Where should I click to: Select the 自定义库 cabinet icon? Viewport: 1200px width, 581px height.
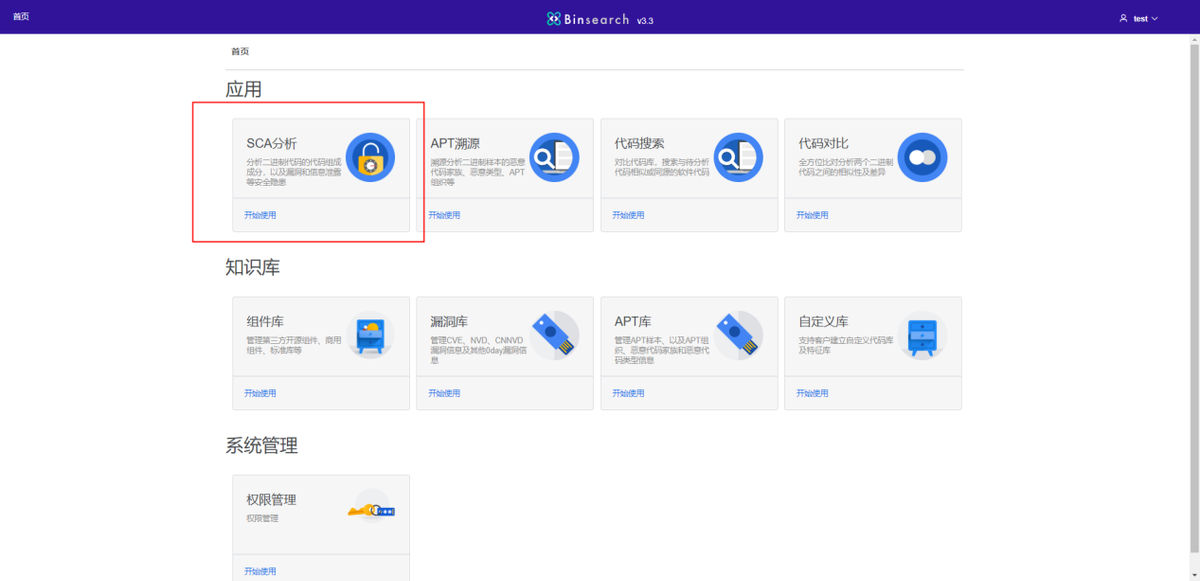(922, 336)
